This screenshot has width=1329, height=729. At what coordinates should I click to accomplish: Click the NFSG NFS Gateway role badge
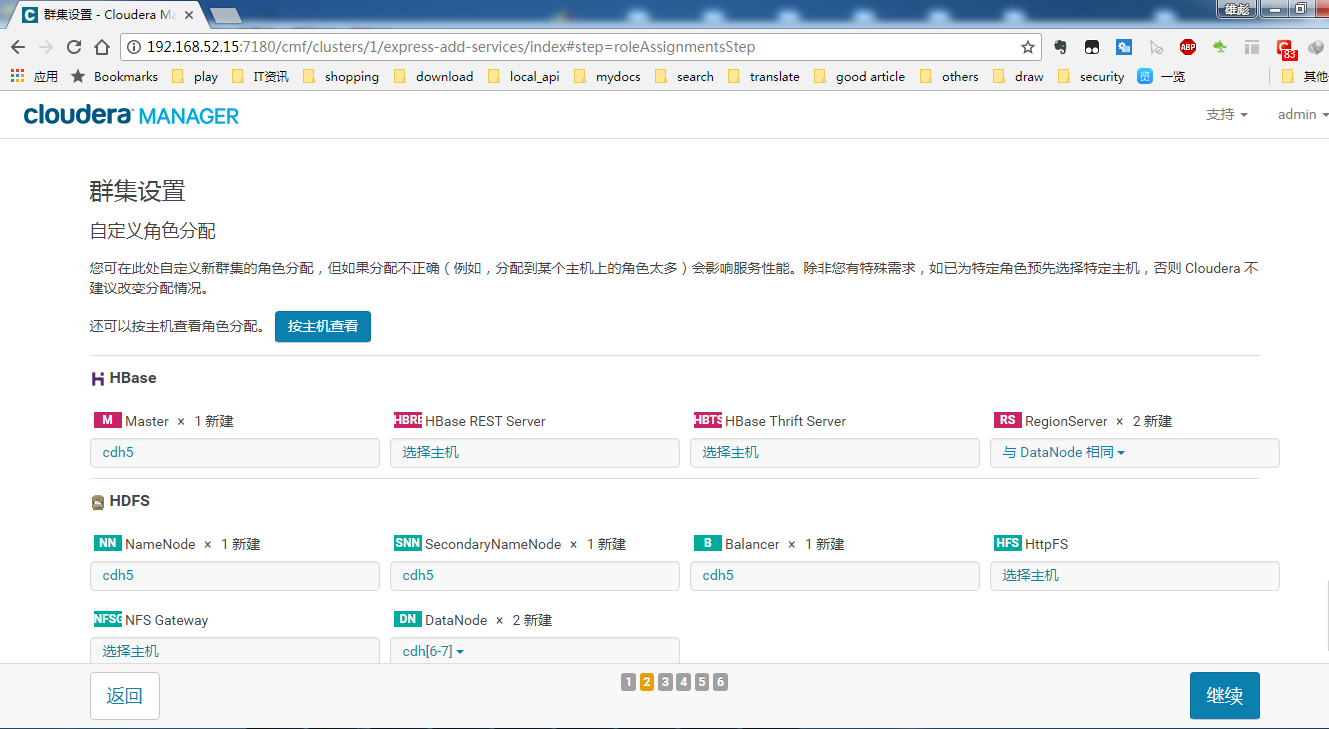tap(107, 619)
